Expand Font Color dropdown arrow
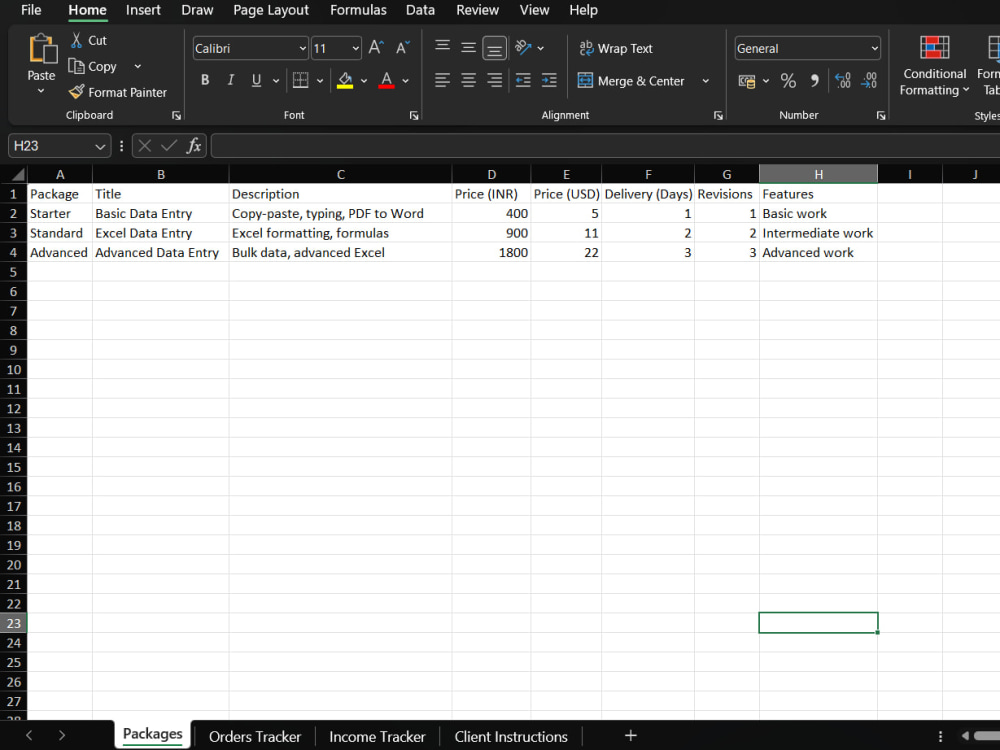This screenshot has height=750, width=1000. pos(406,81)
